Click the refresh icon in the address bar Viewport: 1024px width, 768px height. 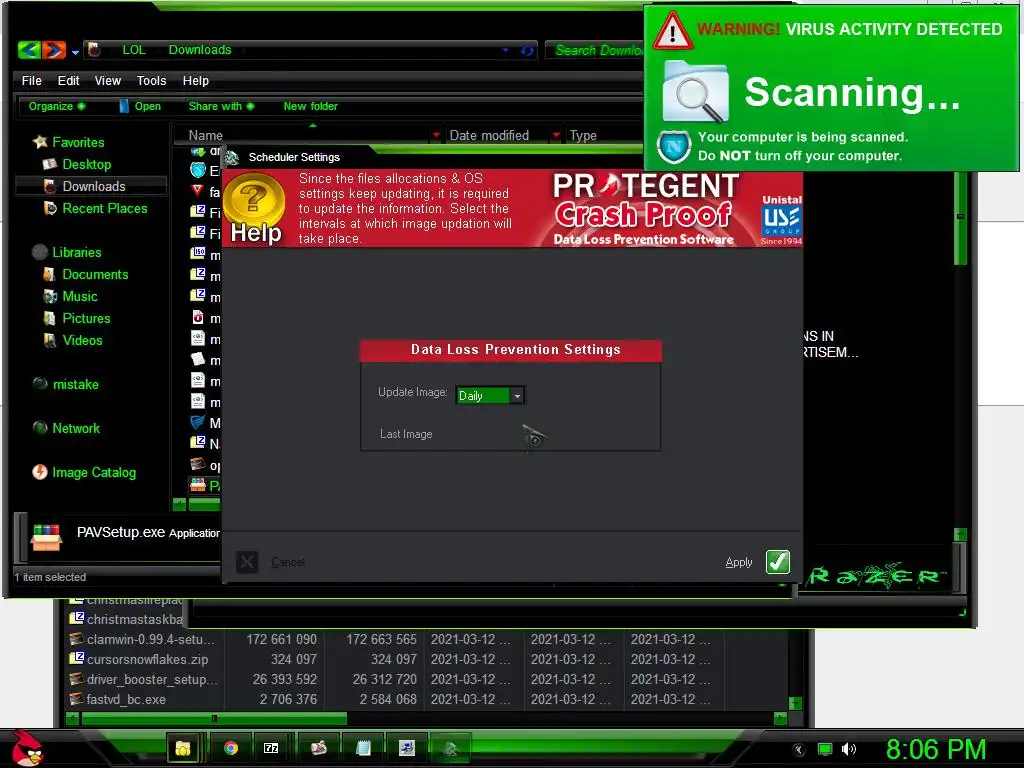coord(526,50)
